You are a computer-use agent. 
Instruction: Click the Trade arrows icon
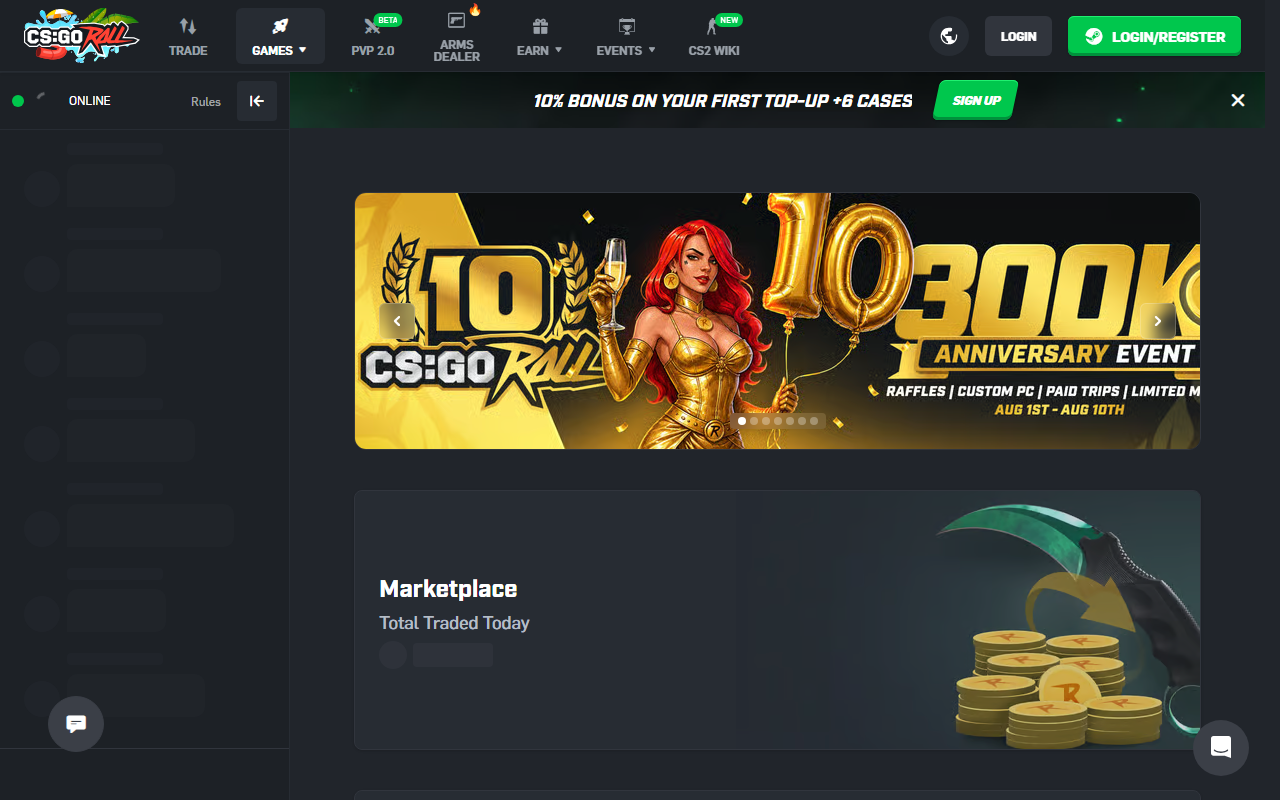(x=188, y=26)
